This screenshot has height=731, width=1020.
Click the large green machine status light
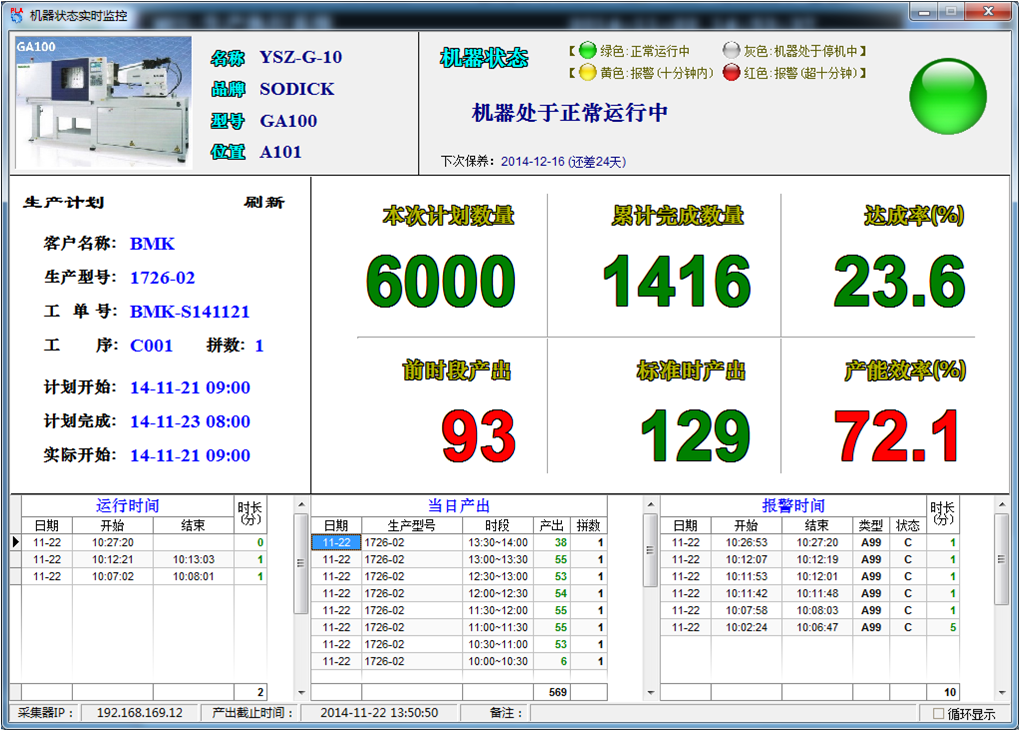pos(946,97)
